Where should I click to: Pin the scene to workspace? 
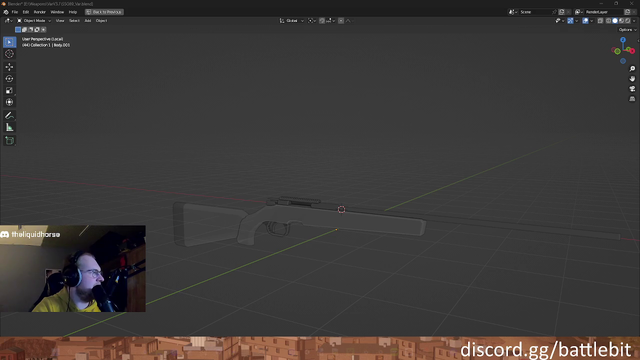pyautogui.click(x=554, y=12)
